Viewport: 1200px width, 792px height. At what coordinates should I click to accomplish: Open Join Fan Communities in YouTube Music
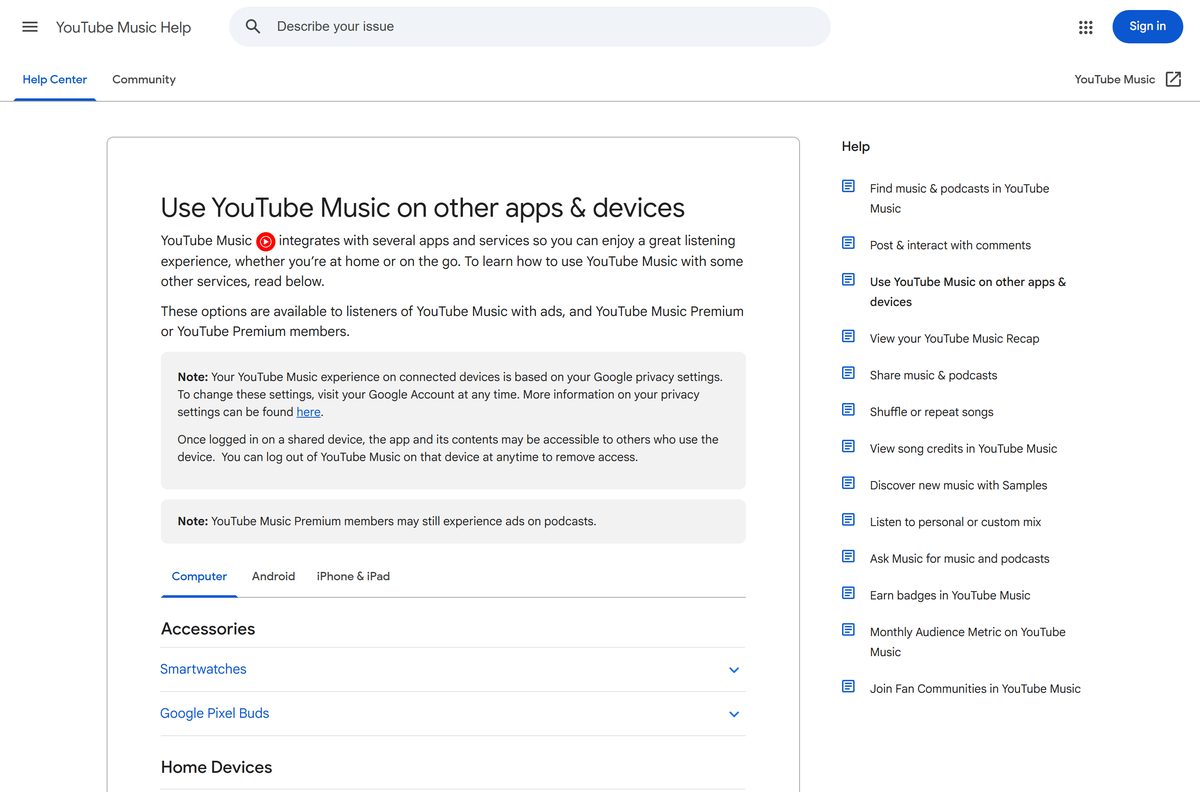[975, 688]
